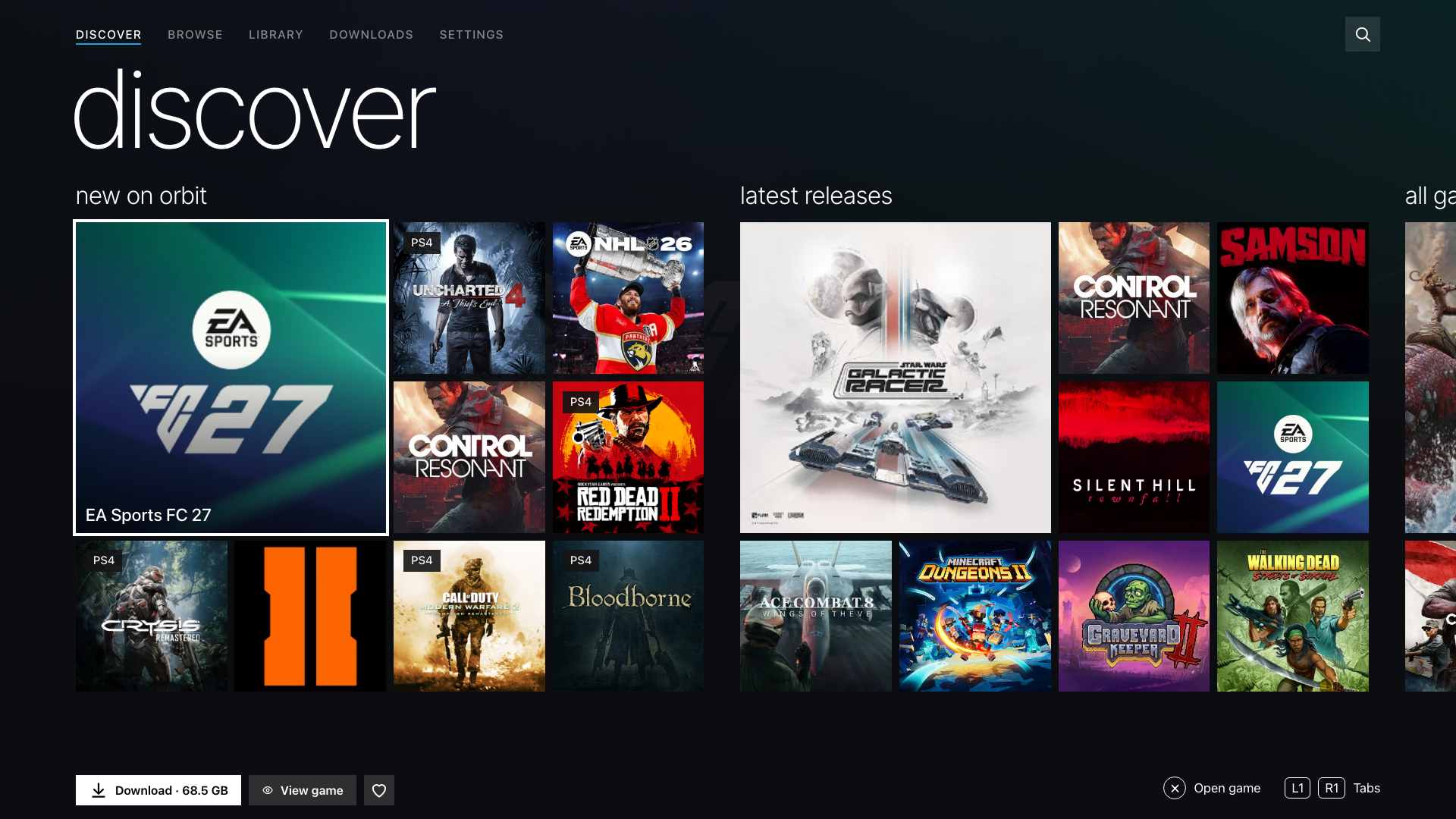The width and height of the screenshot is (1456, 819).
Task: Open Control Resonant in new on orbit
Action: coord(469,457)
